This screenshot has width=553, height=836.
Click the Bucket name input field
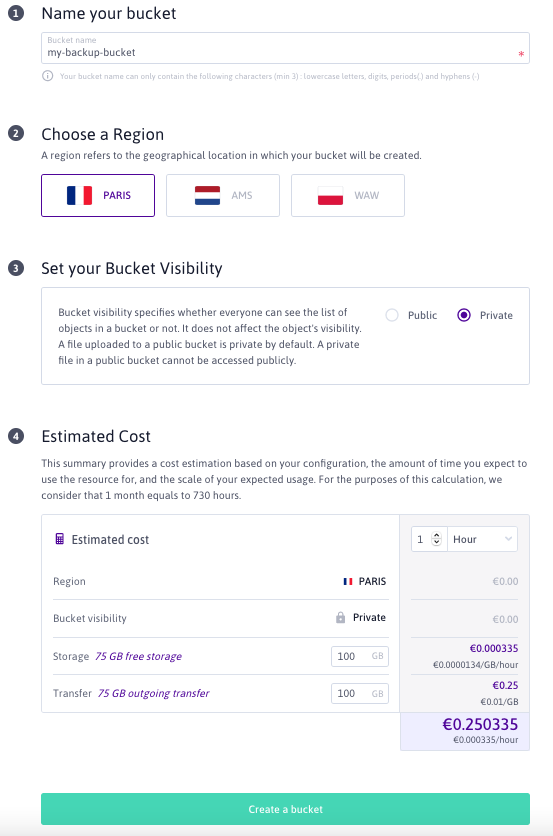coord(285,48)
